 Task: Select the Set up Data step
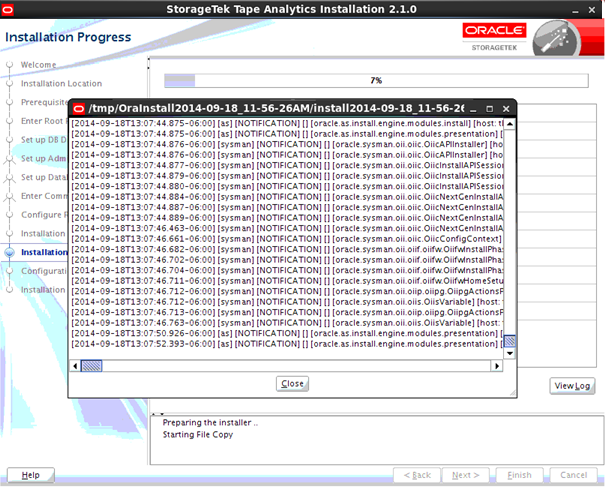pyautogui.click(x=44, y=177)
